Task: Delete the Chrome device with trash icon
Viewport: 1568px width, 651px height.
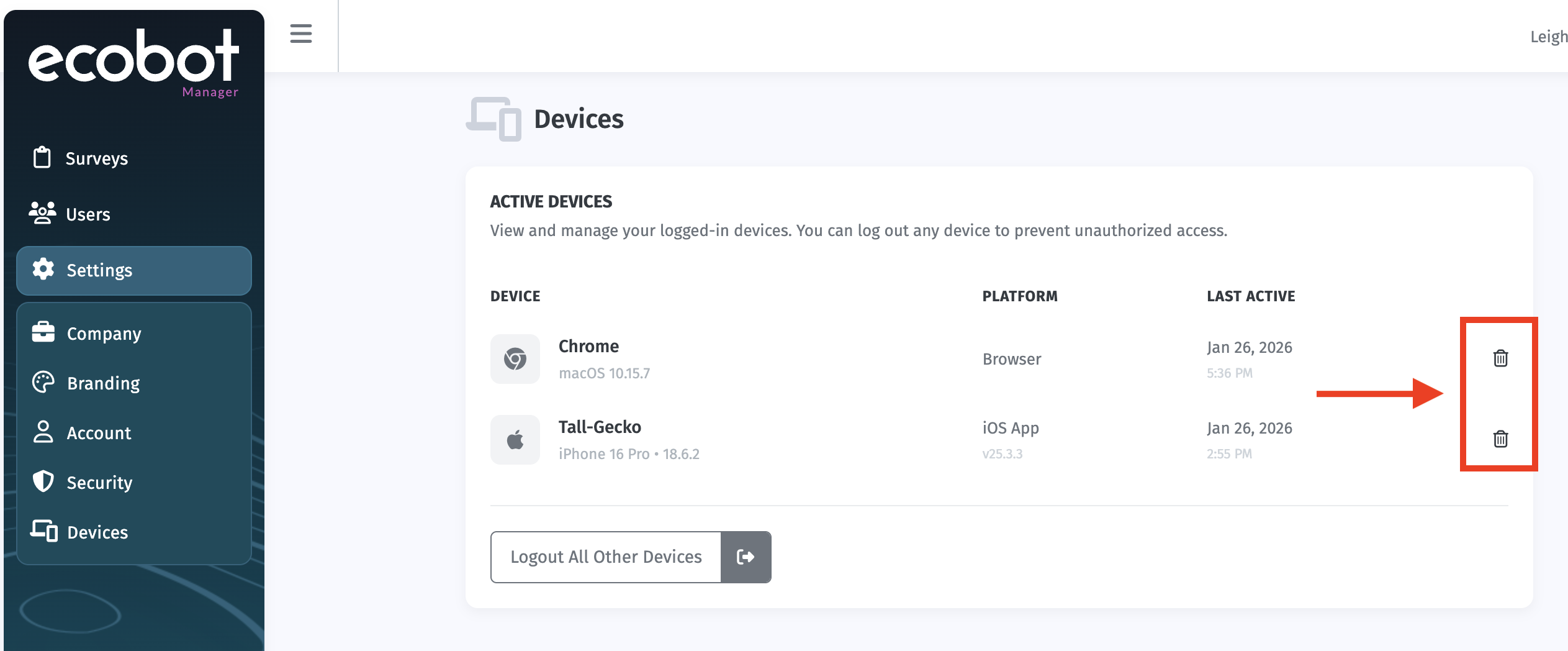Action: coord(1500,358)
